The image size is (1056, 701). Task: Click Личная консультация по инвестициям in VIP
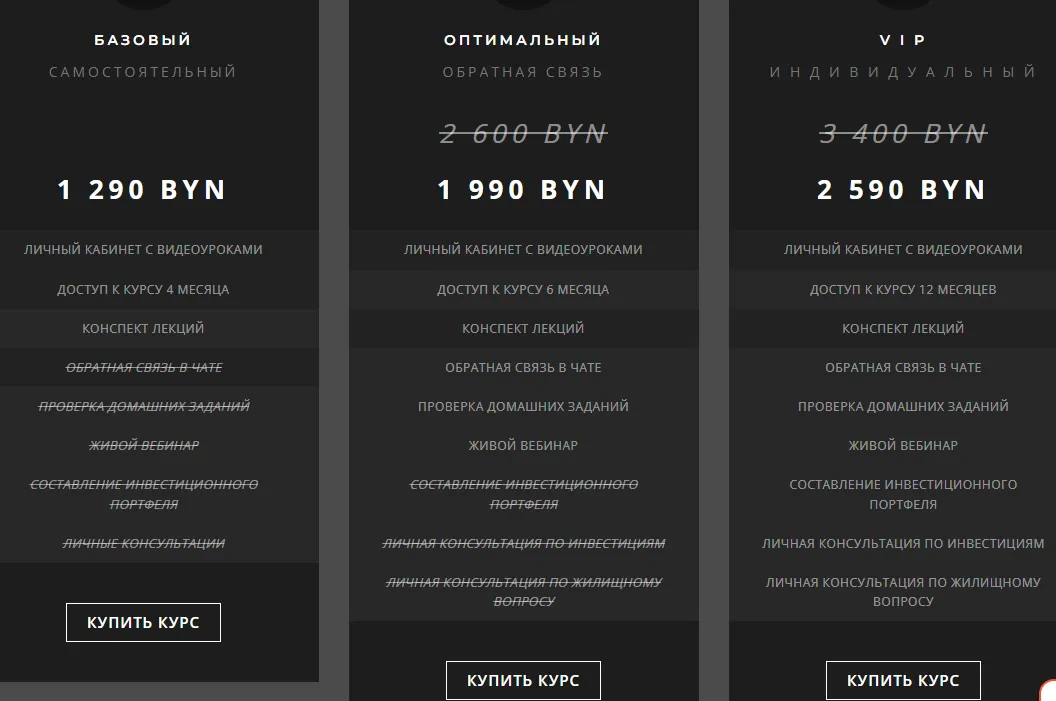903,543
